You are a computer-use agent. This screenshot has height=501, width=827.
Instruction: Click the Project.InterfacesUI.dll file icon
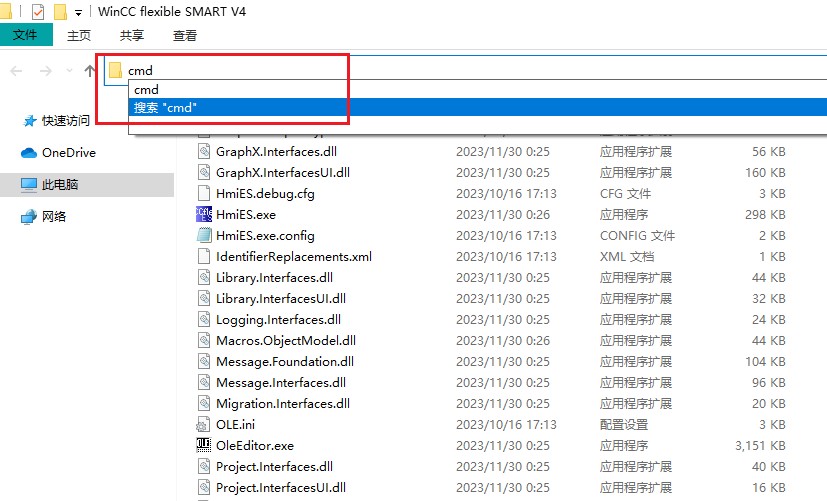204,487
